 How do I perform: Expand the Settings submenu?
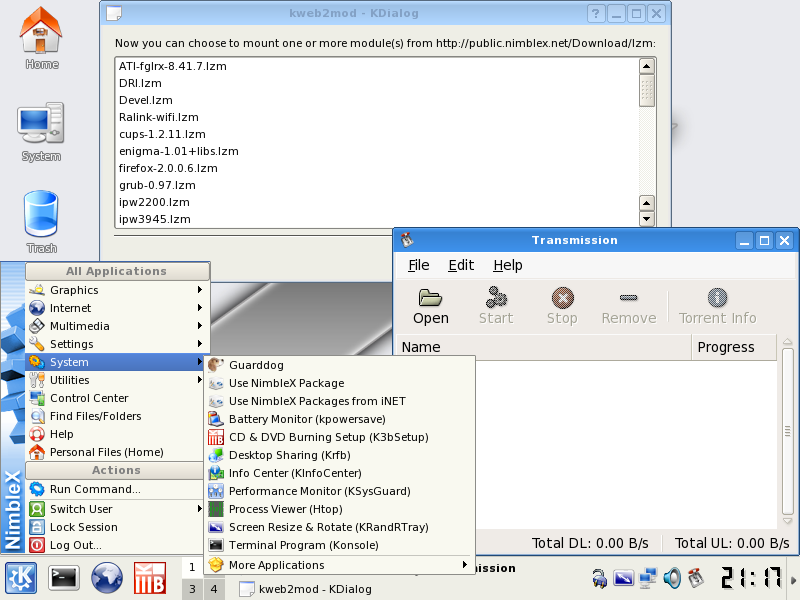[x=117, y=344]
